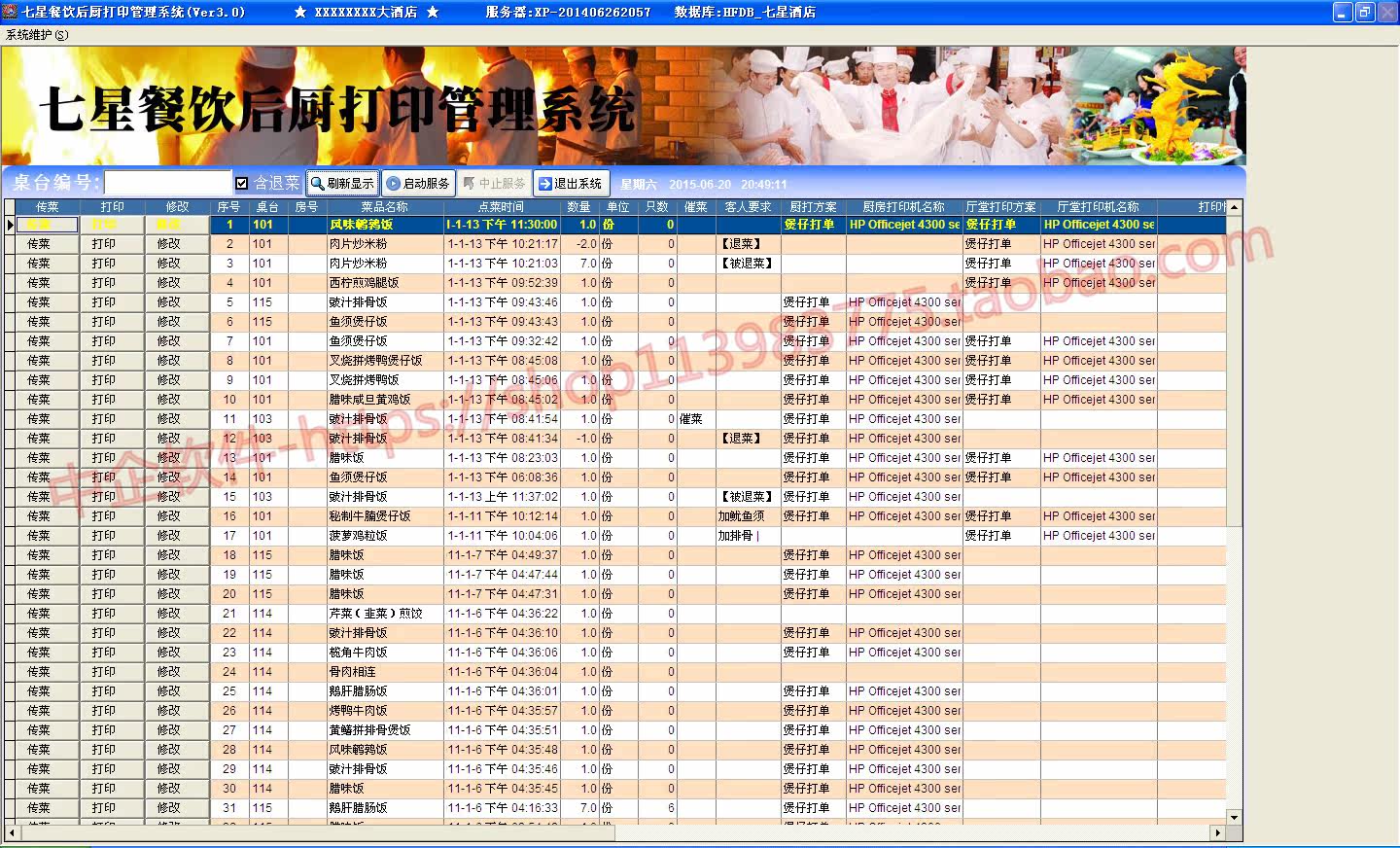
Task: Select 加排骨 request cell in row 17
Action: pos(749,536)
